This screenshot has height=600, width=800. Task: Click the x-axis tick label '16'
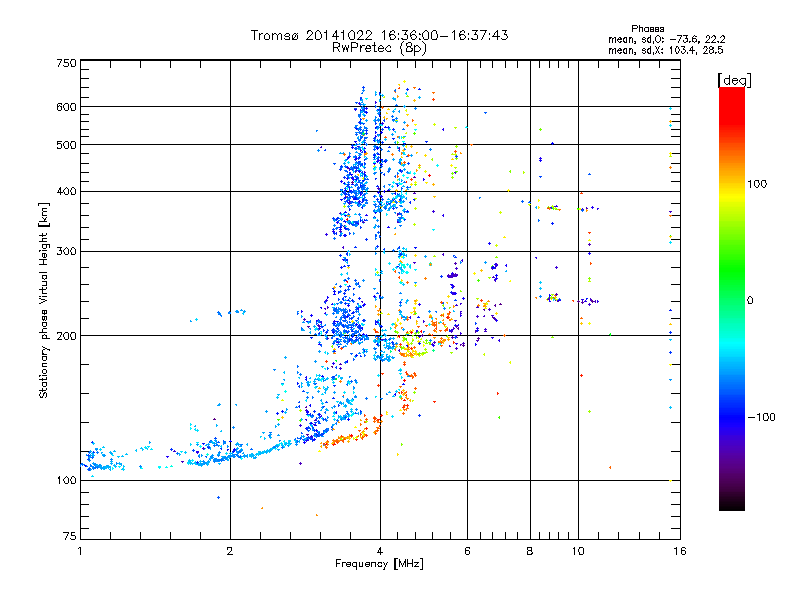pos(680,551)
